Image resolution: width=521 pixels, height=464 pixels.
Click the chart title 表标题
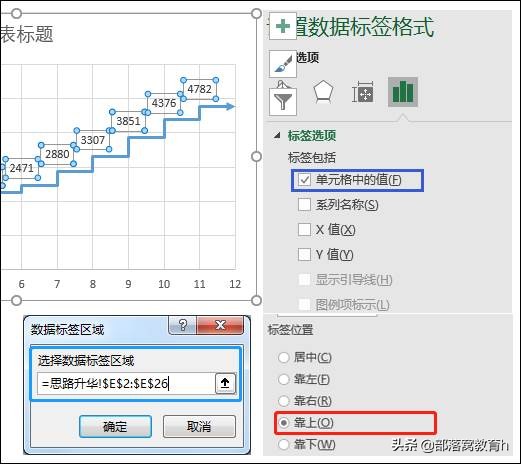[x=27, y=34]
